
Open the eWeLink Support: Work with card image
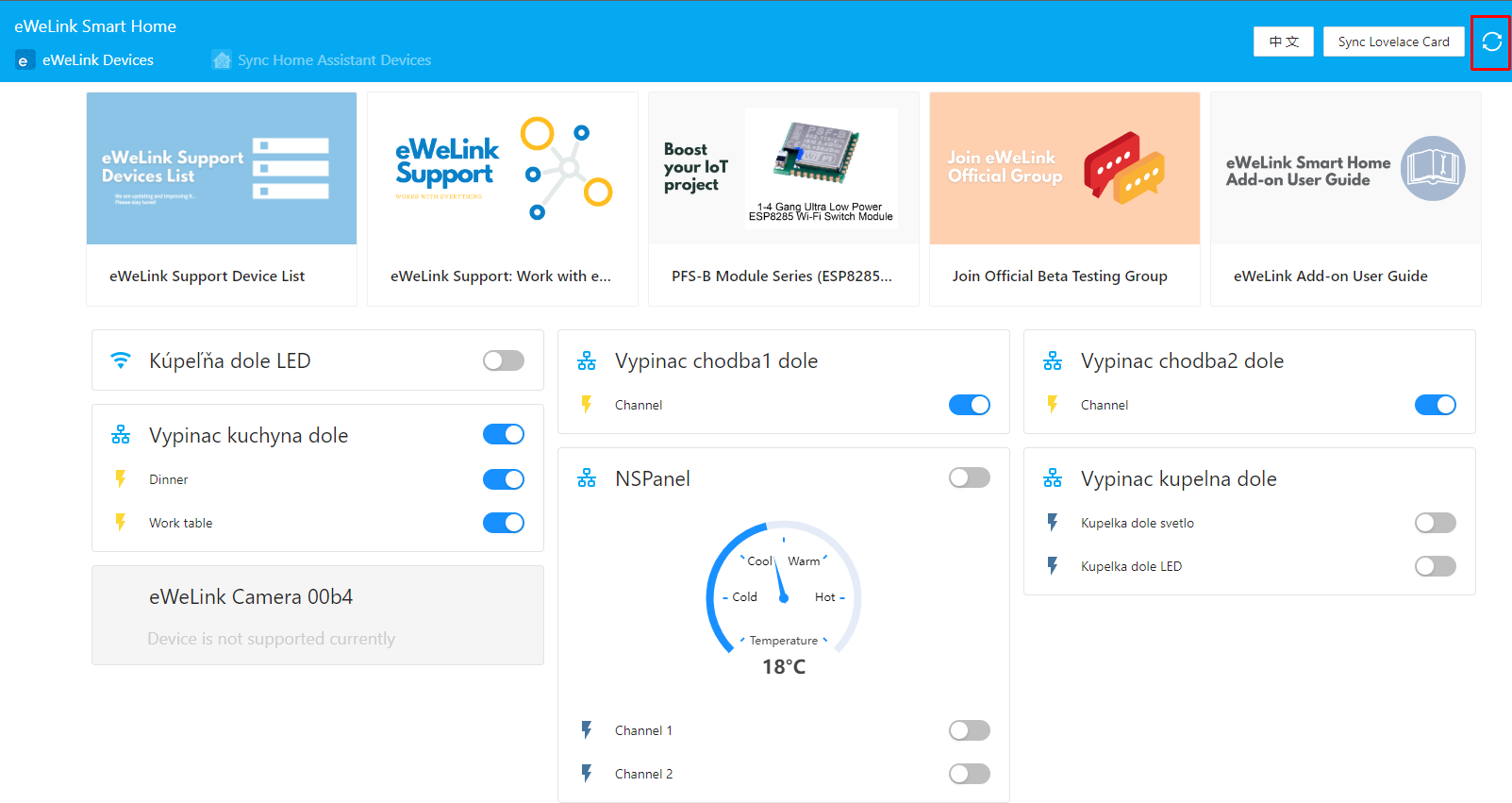[x=503, y=168]
